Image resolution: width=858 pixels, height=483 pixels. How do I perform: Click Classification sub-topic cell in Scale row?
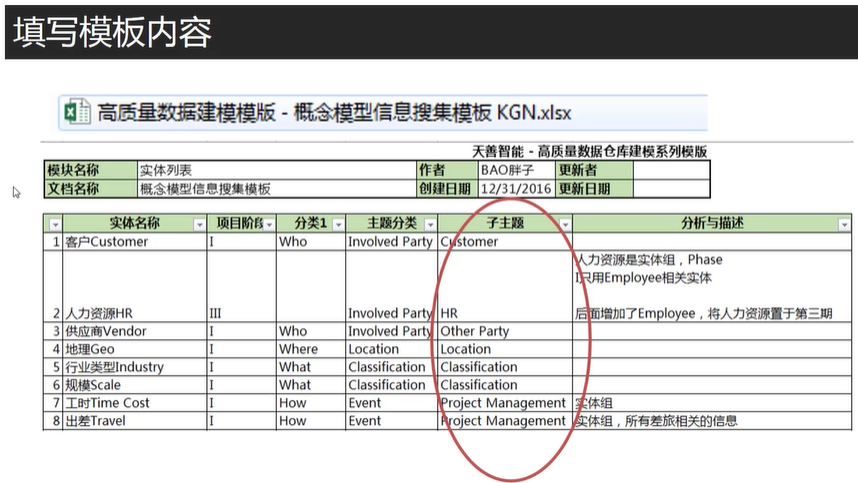pos(505,385)
